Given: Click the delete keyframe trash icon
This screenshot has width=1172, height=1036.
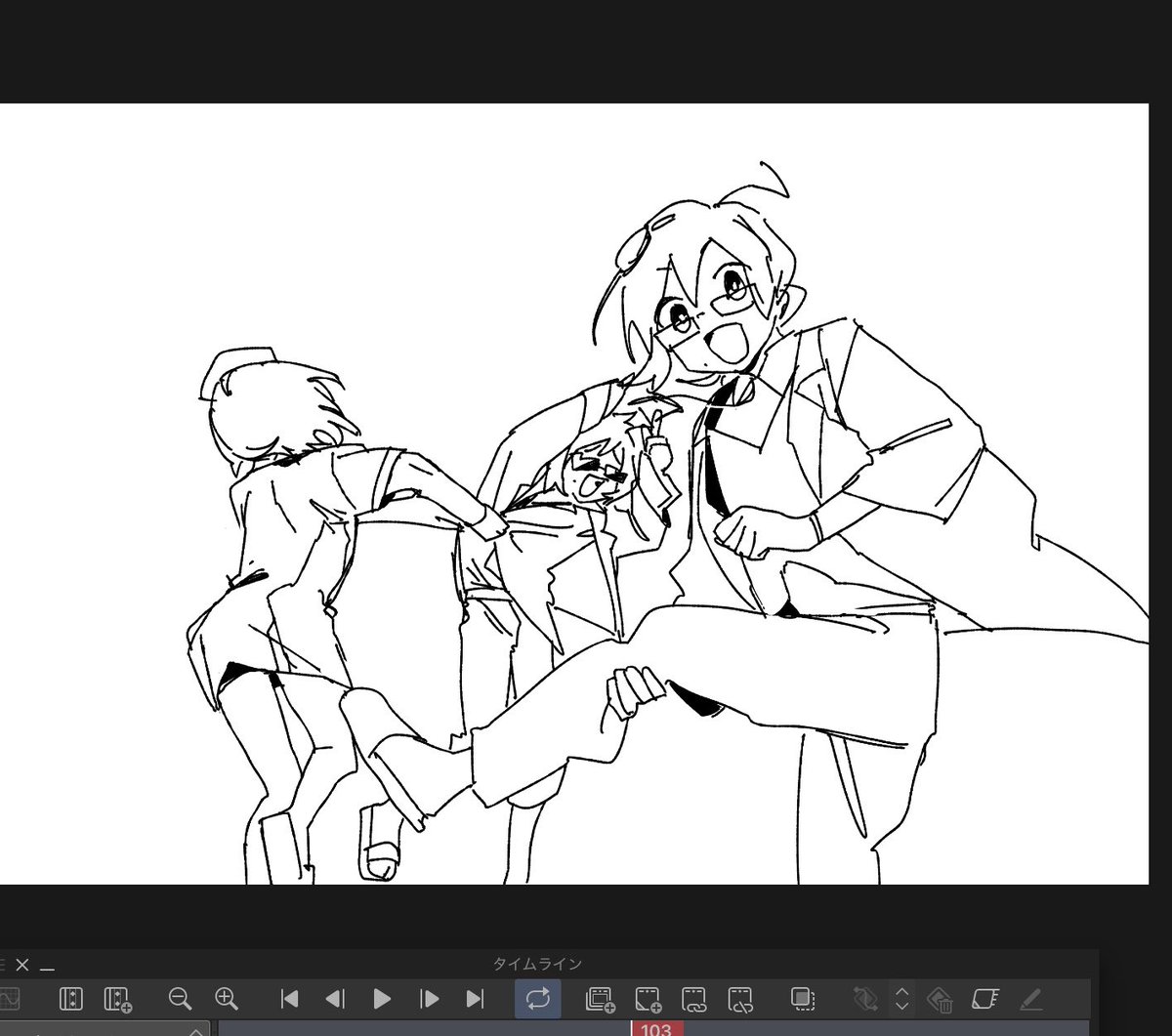Looking at the screenshot, I should [940, 998].
